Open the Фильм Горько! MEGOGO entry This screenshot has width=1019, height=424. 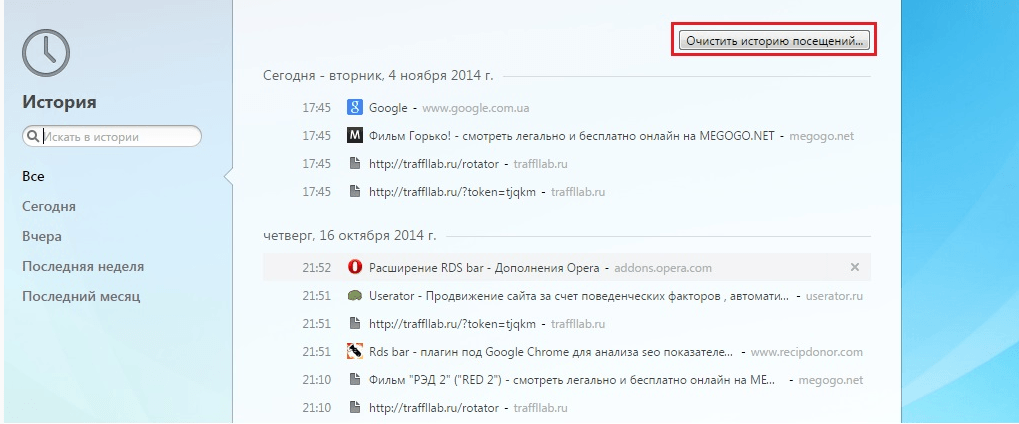coord(571,136)
